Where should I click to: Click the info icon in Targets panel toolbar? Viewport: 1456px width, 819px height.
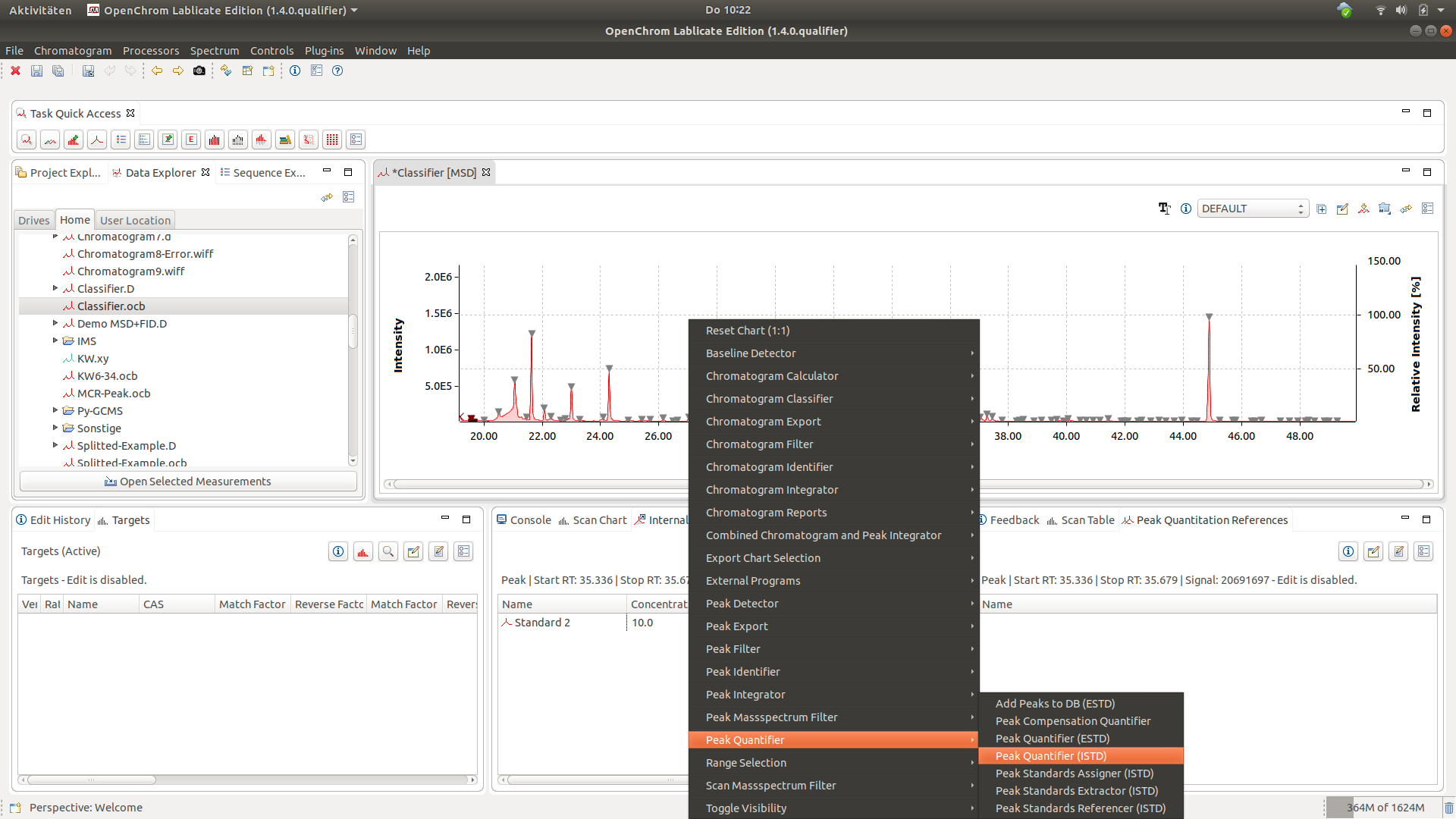click(x=338, y=551)
